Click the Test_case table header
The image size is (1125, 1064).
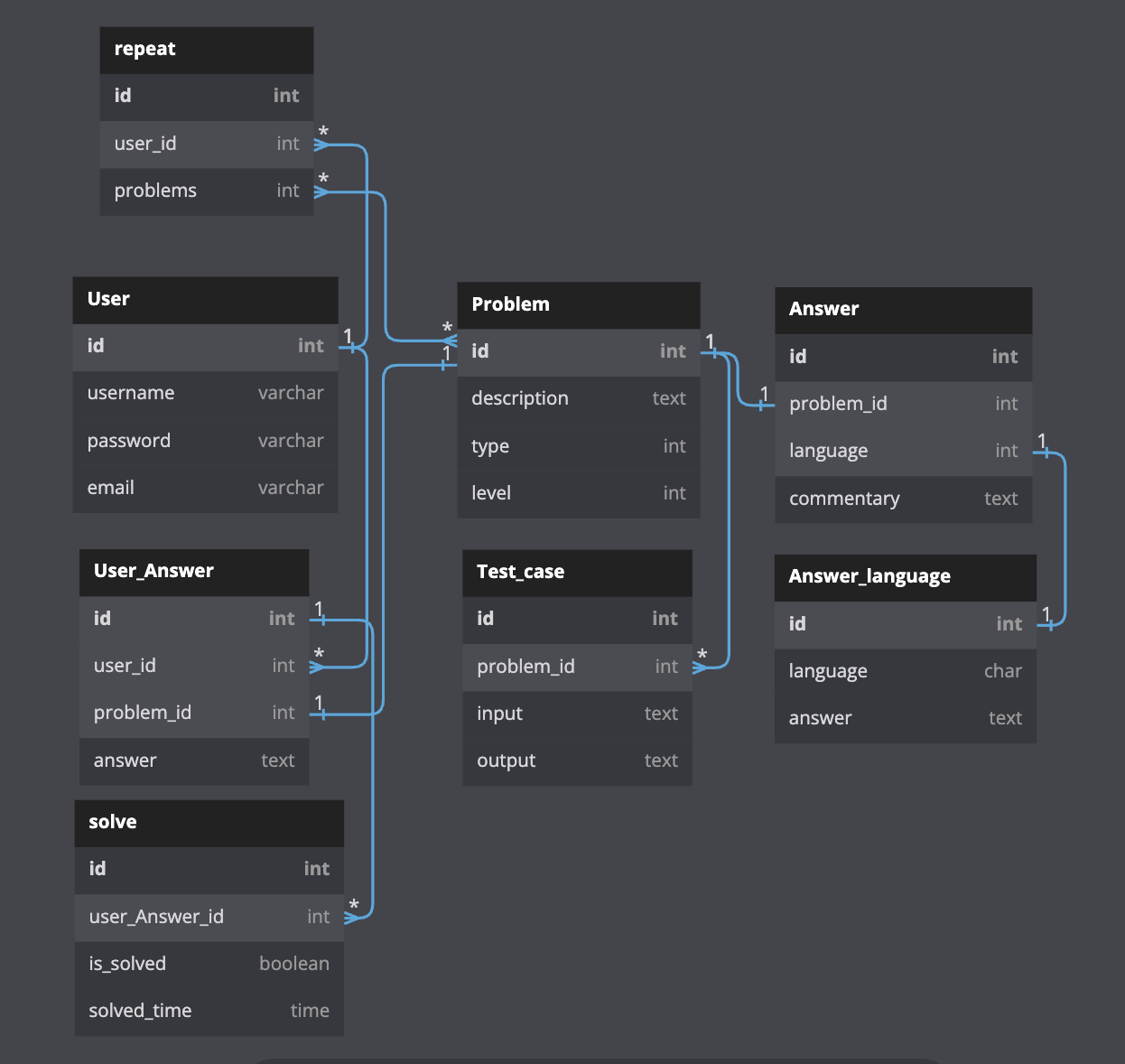[x=577, y=573]
